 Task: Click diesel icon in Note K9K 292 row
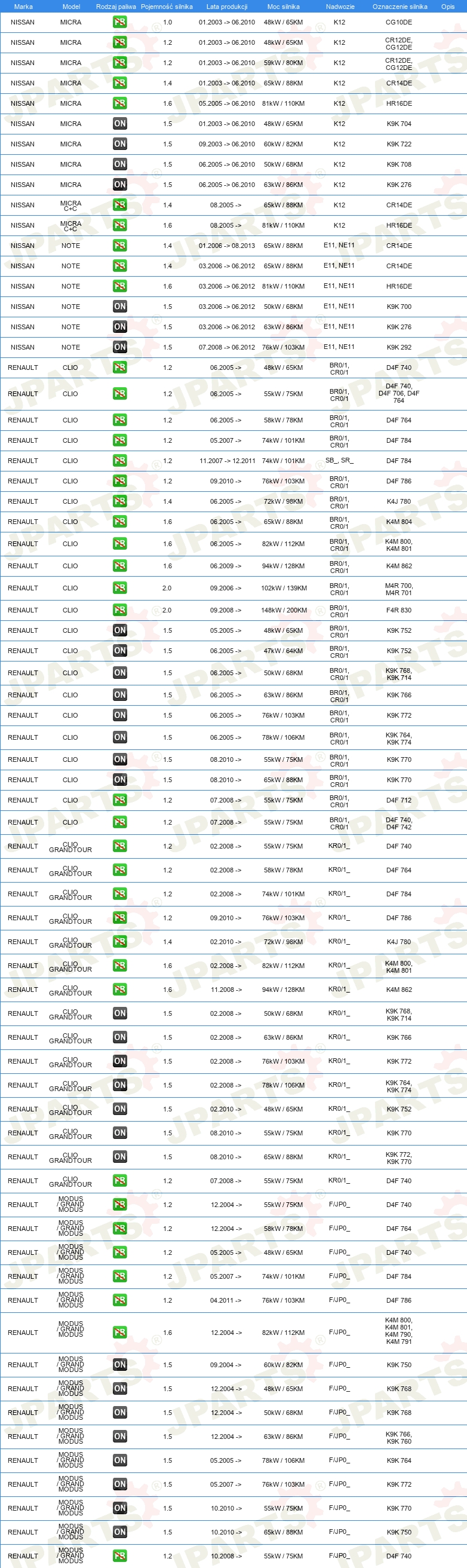click(120, 347)
